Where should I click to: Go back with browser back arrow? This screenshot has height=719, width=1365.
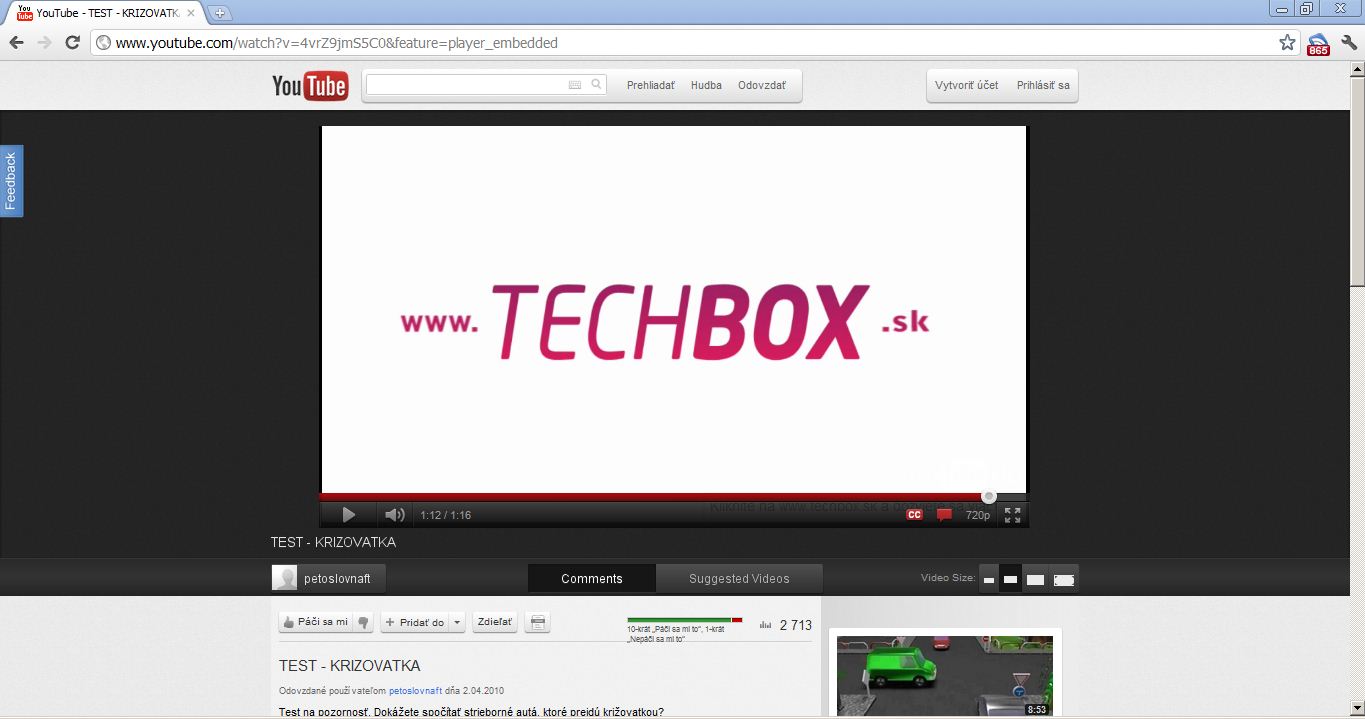pos(16,42)
